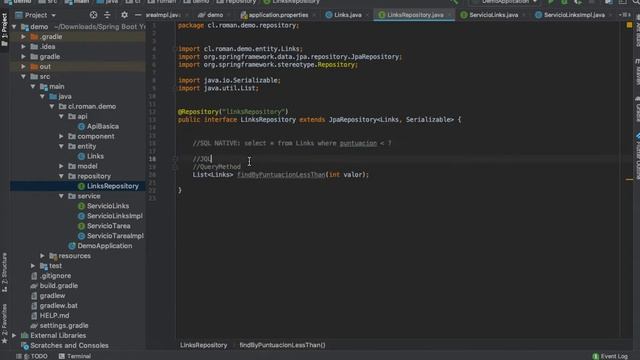Click the debug button in the top toolbar

(564, 2)
